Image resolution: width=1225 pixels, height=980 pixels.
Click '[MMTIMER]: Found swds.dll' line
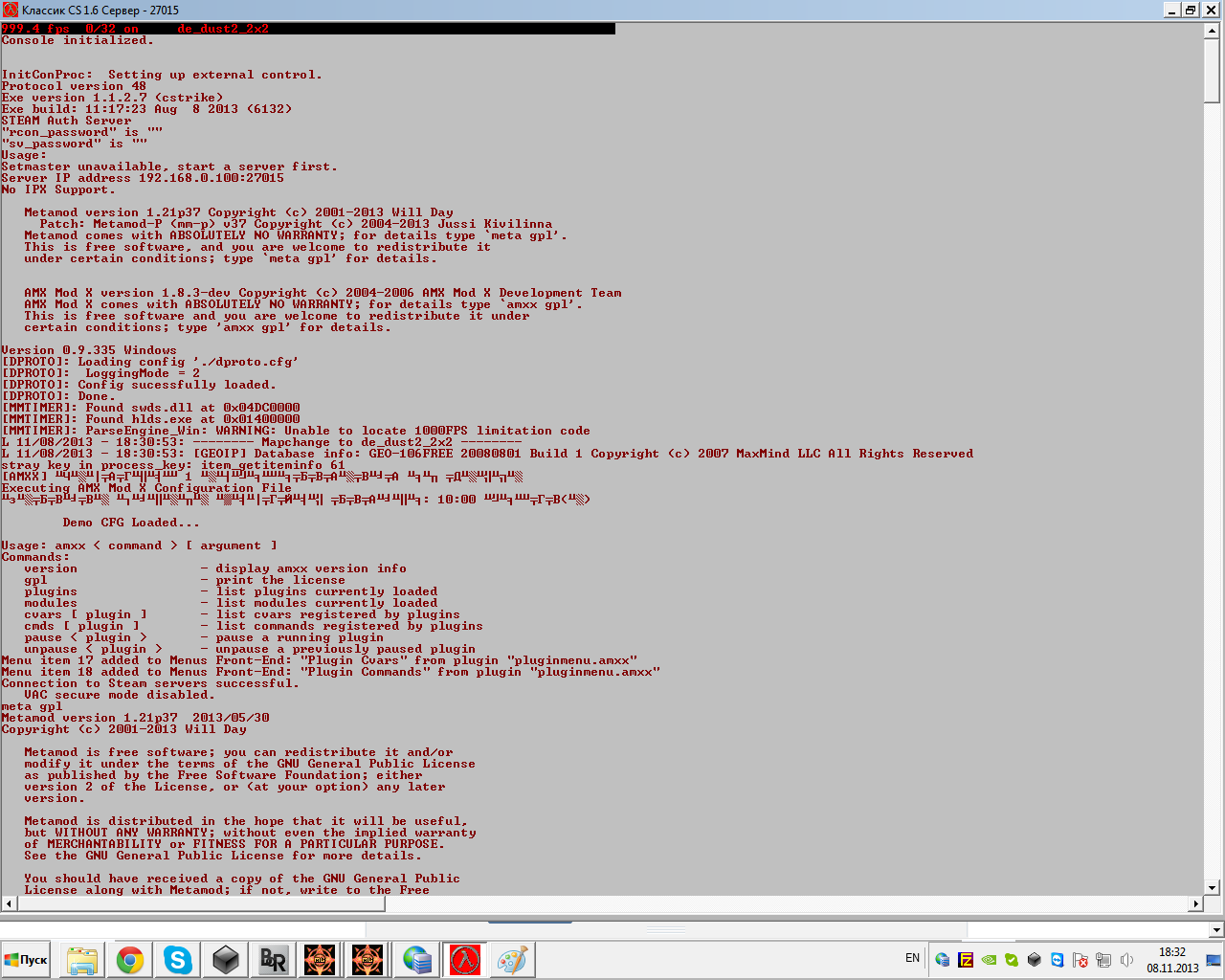pos(150,408)
